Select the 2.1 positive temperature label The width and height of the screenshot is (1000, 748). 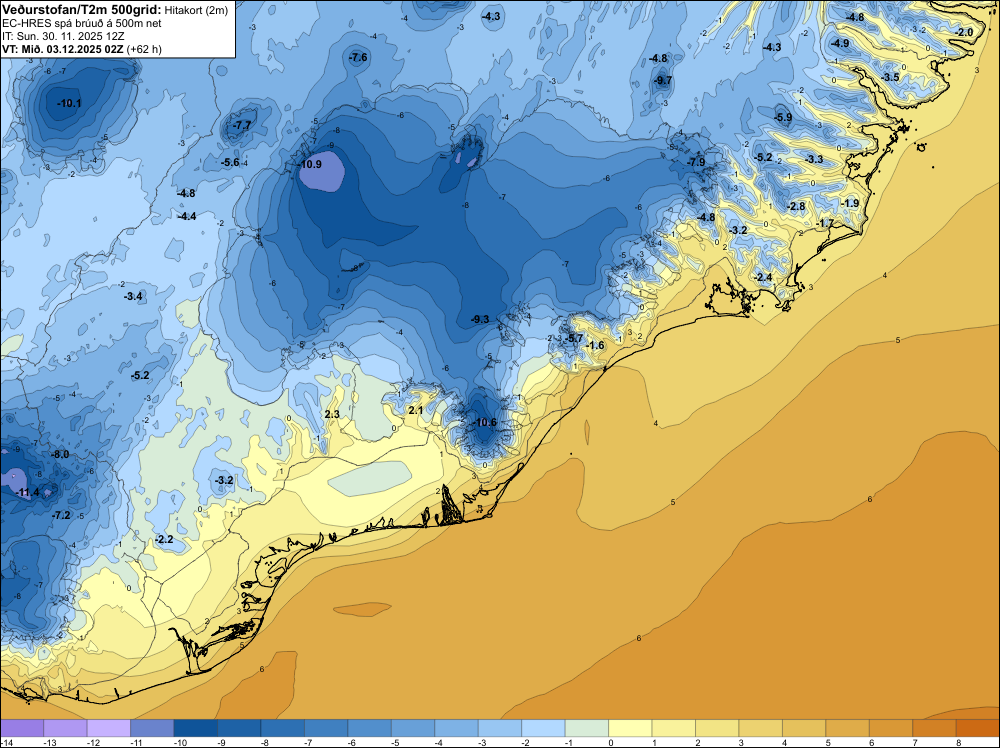click(x=416, y=410)
